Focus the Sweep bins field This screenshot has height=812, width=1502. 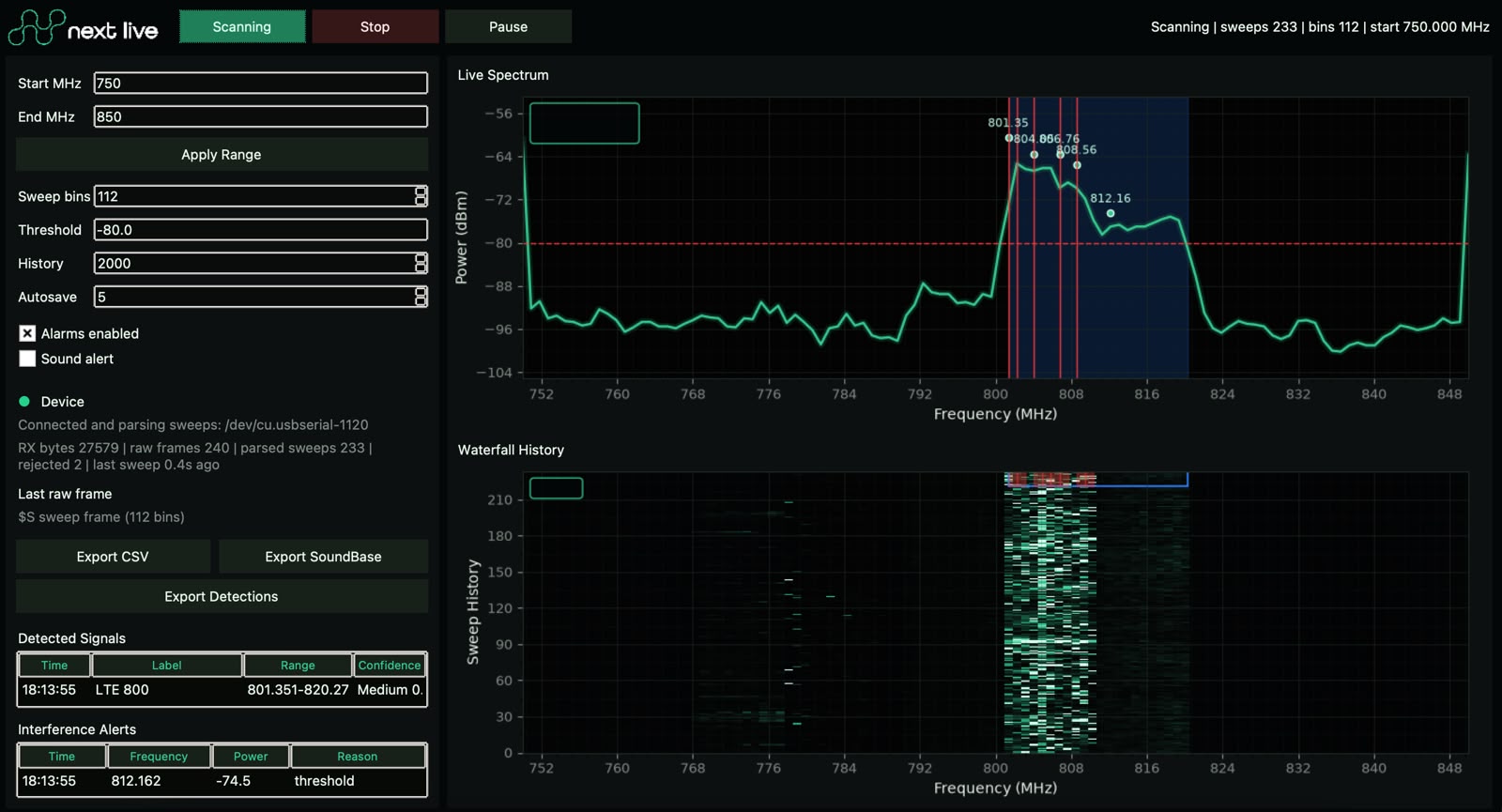[x=254, y=196]
